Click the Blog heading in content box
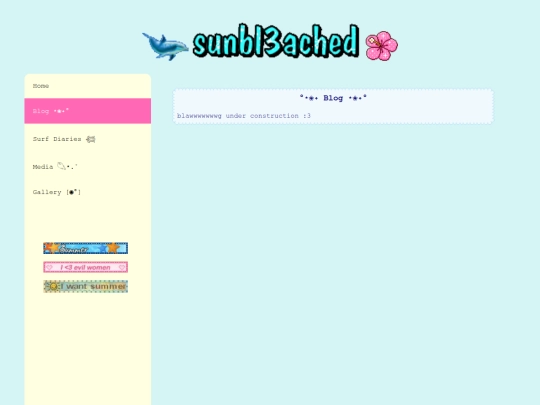Image resolution: width=540 pixels, height=405 pixels. pos(333,98)
